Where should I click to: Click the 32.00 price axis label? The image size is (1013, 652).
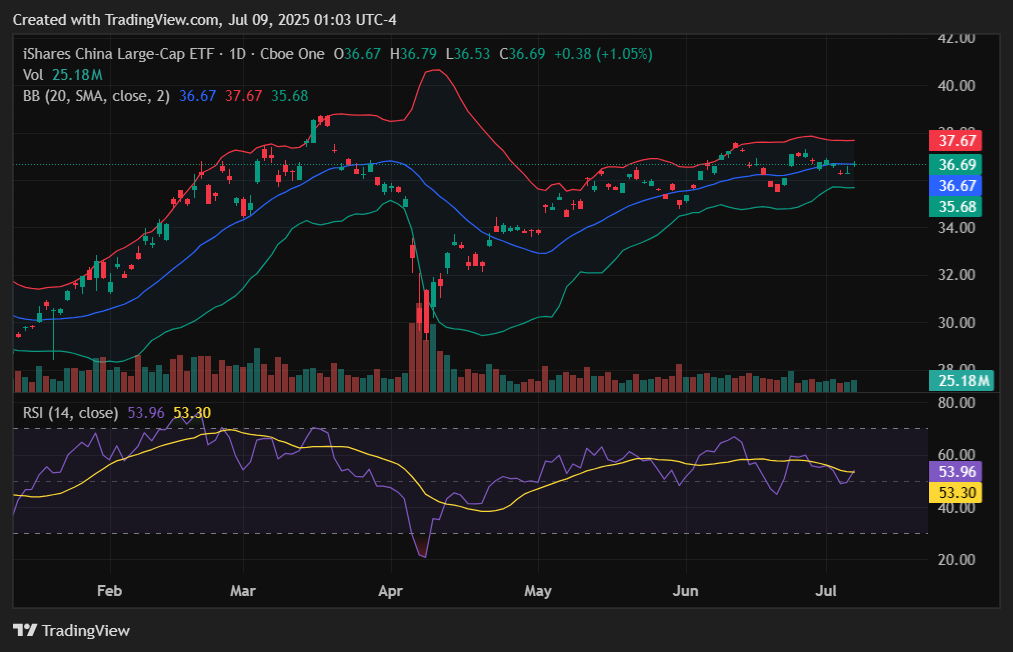click(x=956, y=275)
